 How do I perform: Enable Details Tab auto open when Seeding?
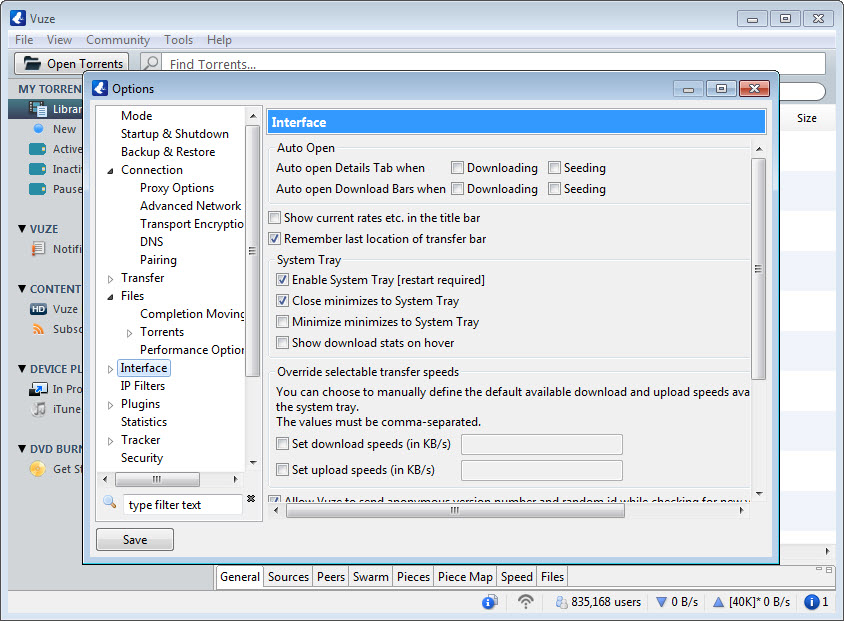coord(554,167)
